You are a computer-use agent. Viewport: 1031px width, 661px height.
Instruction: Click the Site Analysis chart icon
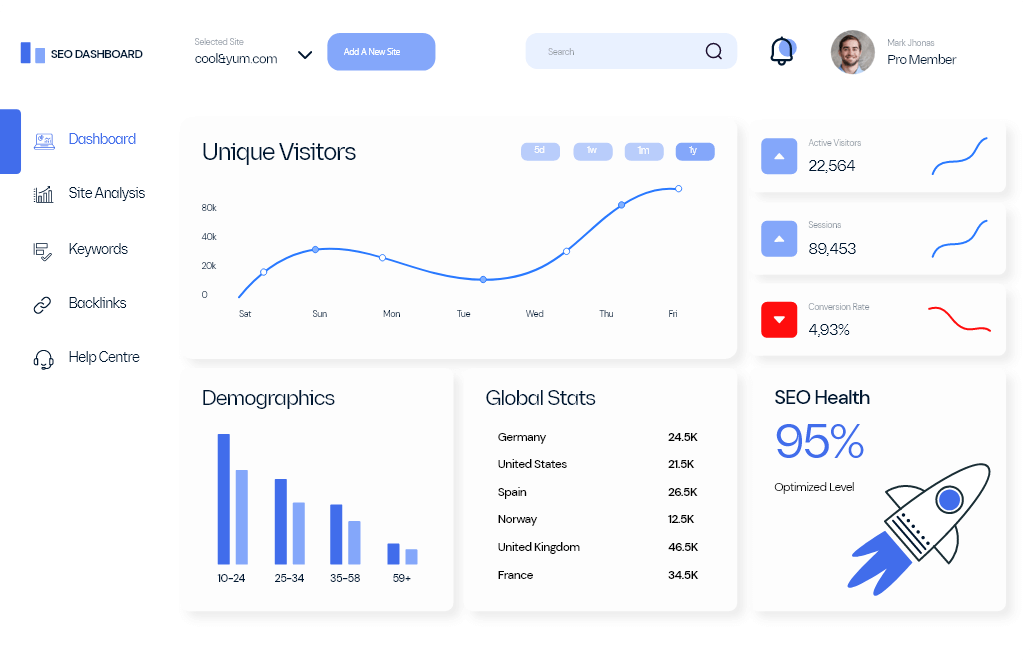coord(43,194)
